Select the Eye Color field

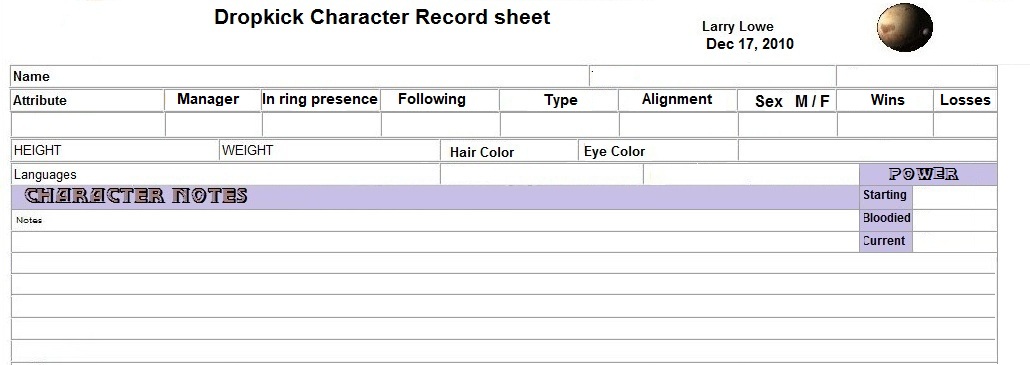point(658,151)
